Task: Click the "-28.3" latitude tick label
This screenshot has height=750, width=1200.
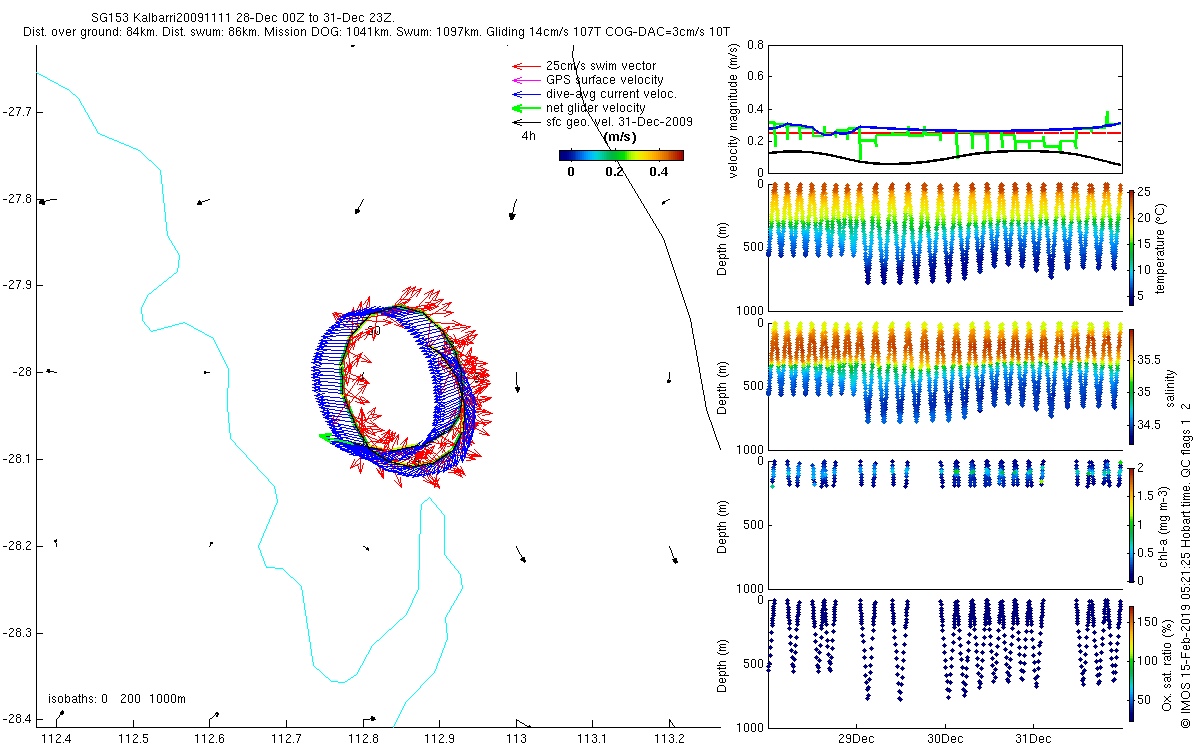Action: click(x=18, y=633)
